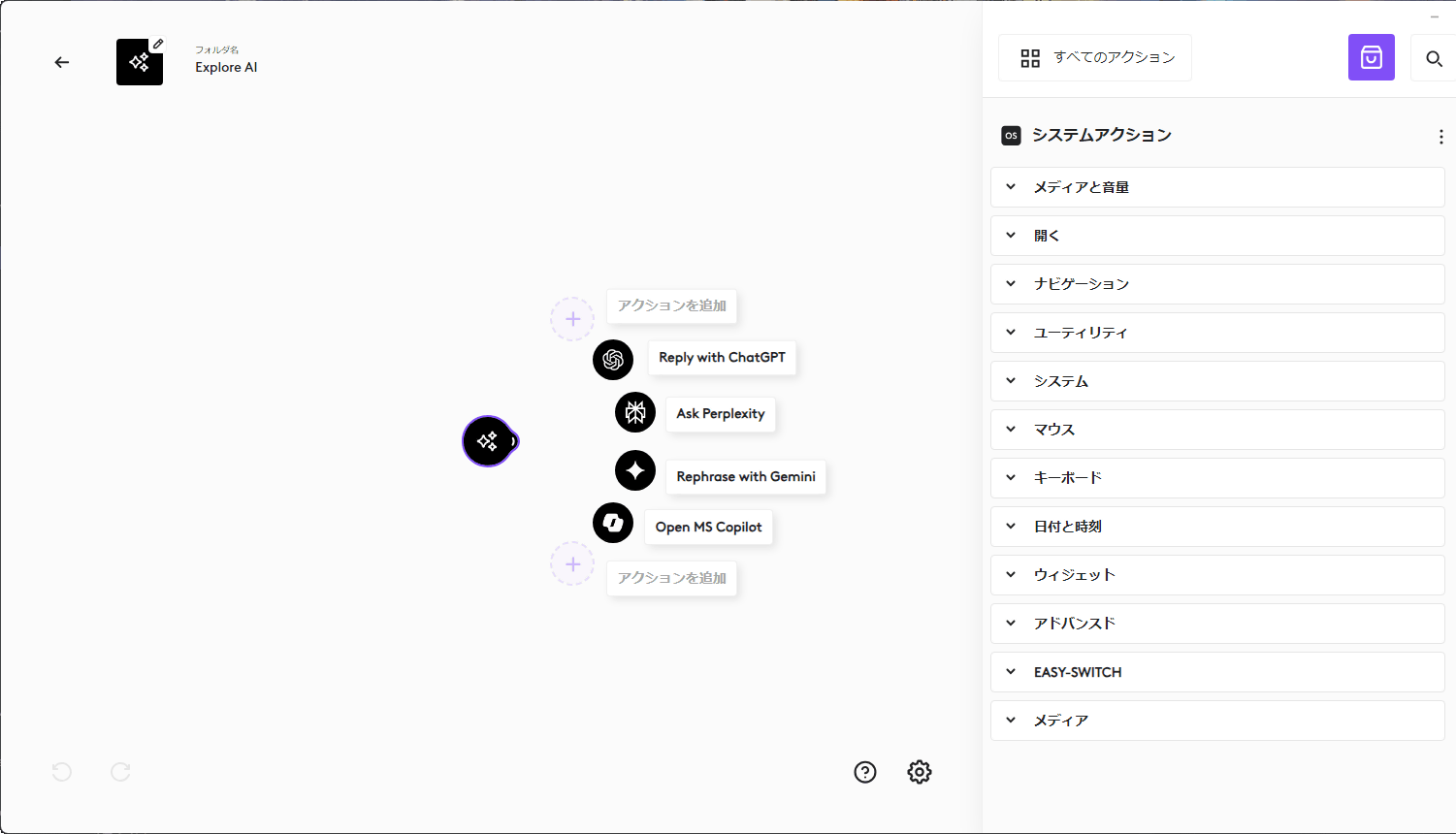Click the フォルダ名 caption text

216,49
